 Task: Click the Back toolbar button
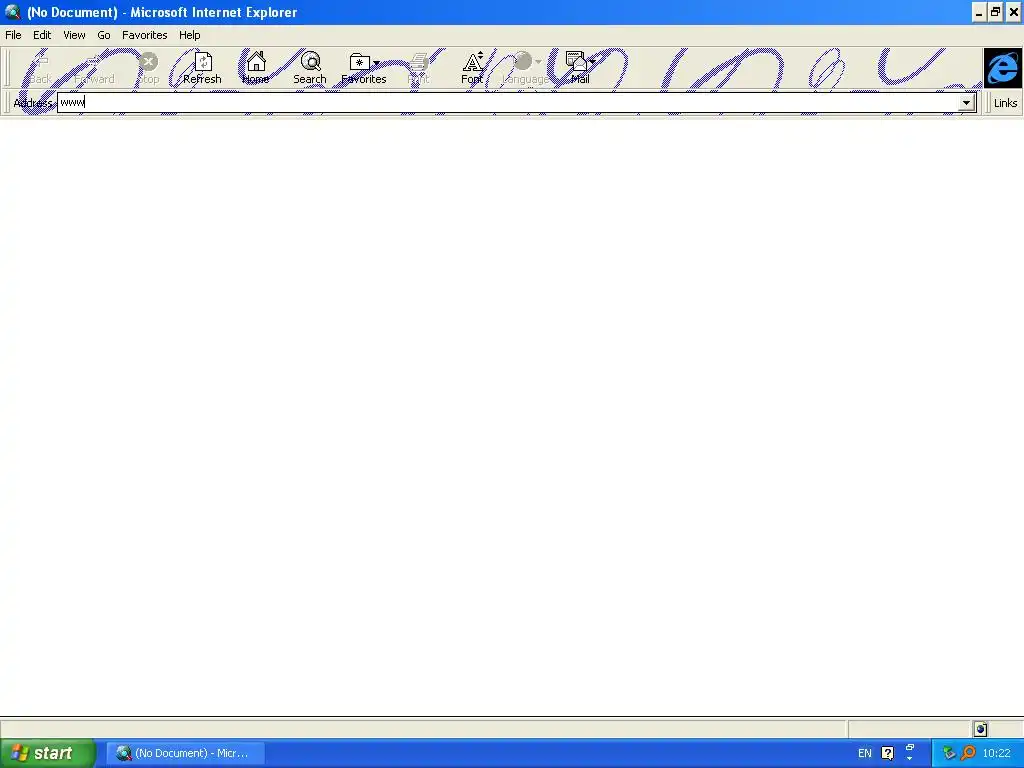(40, 68)
